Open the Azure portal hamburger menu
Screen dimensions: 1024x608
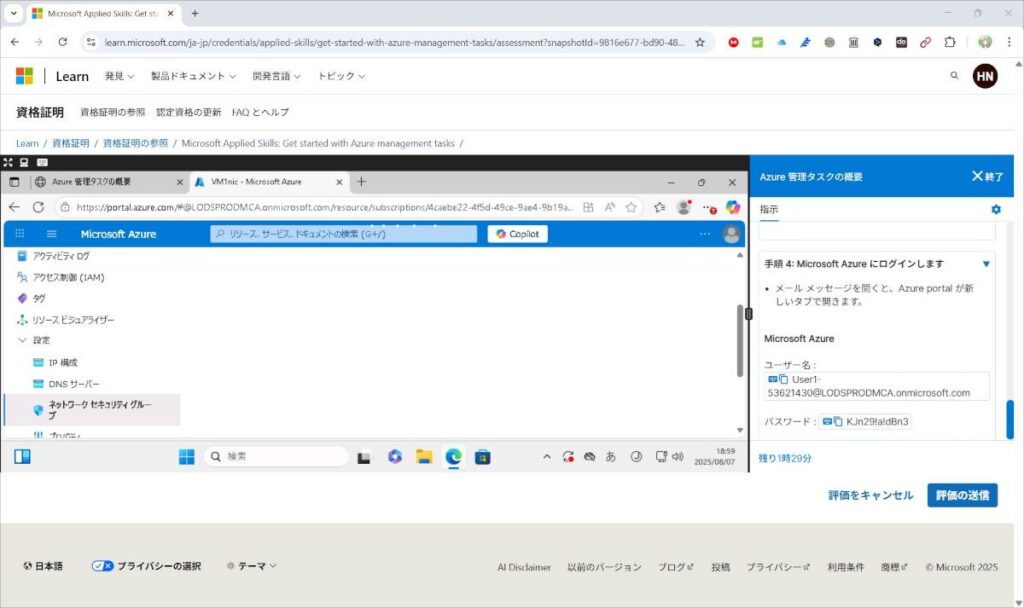[x=52, y=234]
